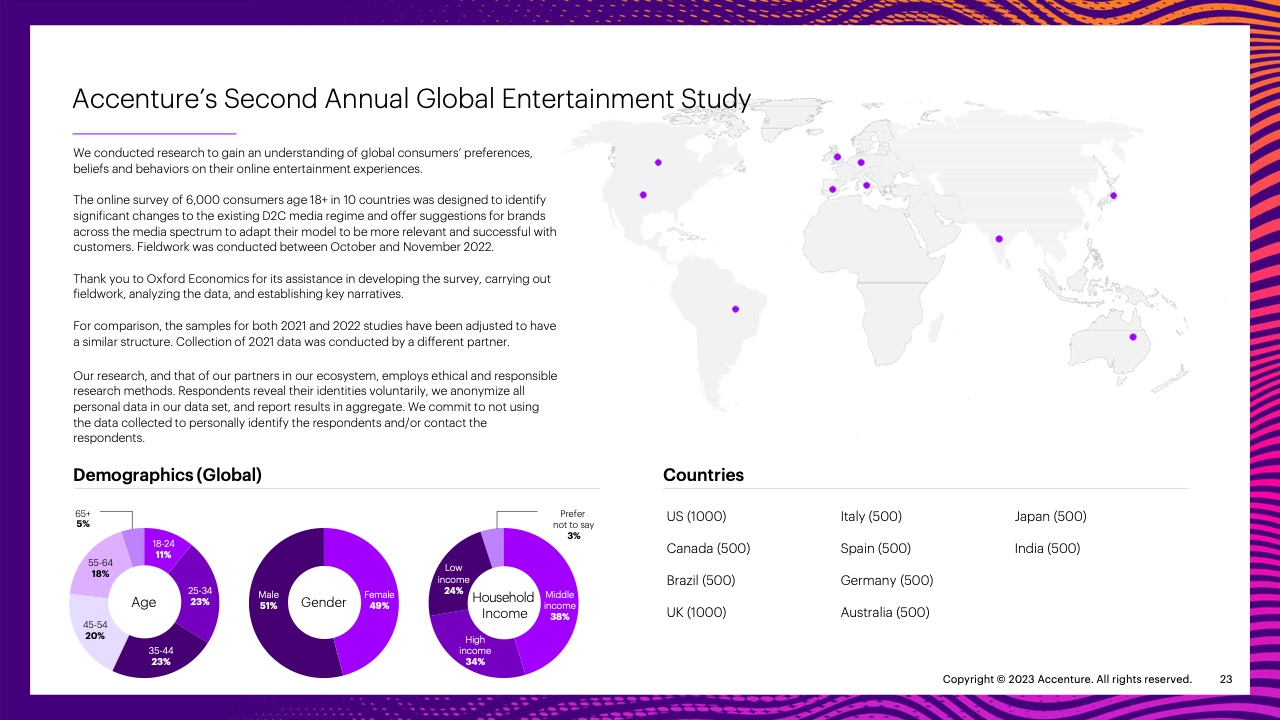Screen dimensions: 1280x720
Task: Click the Australia map marker dot
Action: pyautogui.click(x=1133, y=336)
